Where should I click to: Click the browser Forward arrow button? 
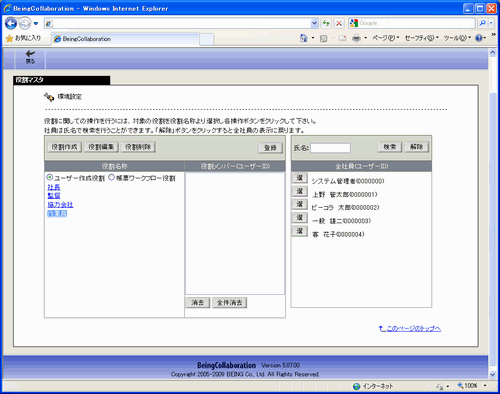(24, 23)
